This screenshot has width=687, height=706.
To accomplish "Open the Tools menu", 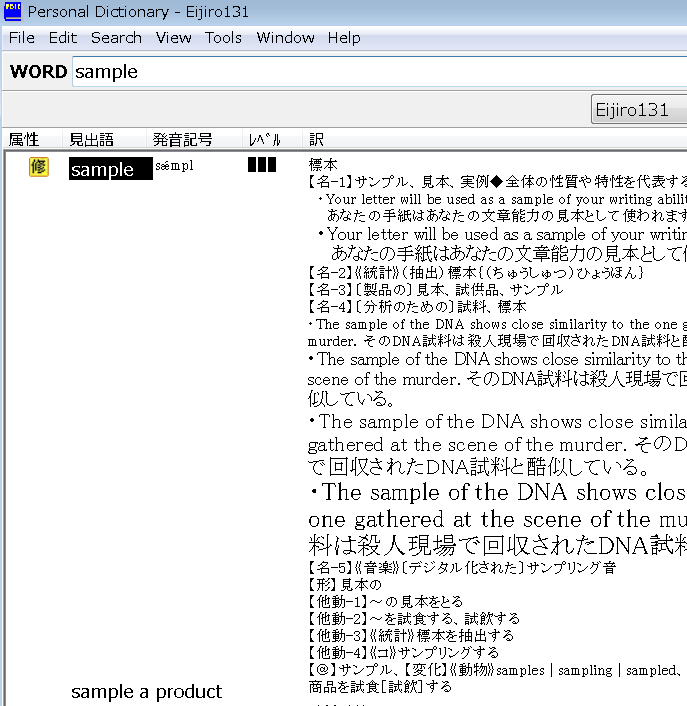I will pyautogui.click(x=223, y=38).
